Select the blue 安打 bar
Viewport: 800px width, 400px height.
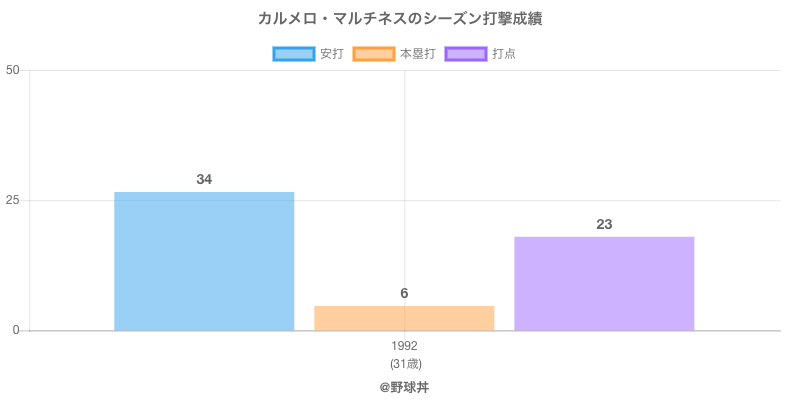[x=204, y=261]
